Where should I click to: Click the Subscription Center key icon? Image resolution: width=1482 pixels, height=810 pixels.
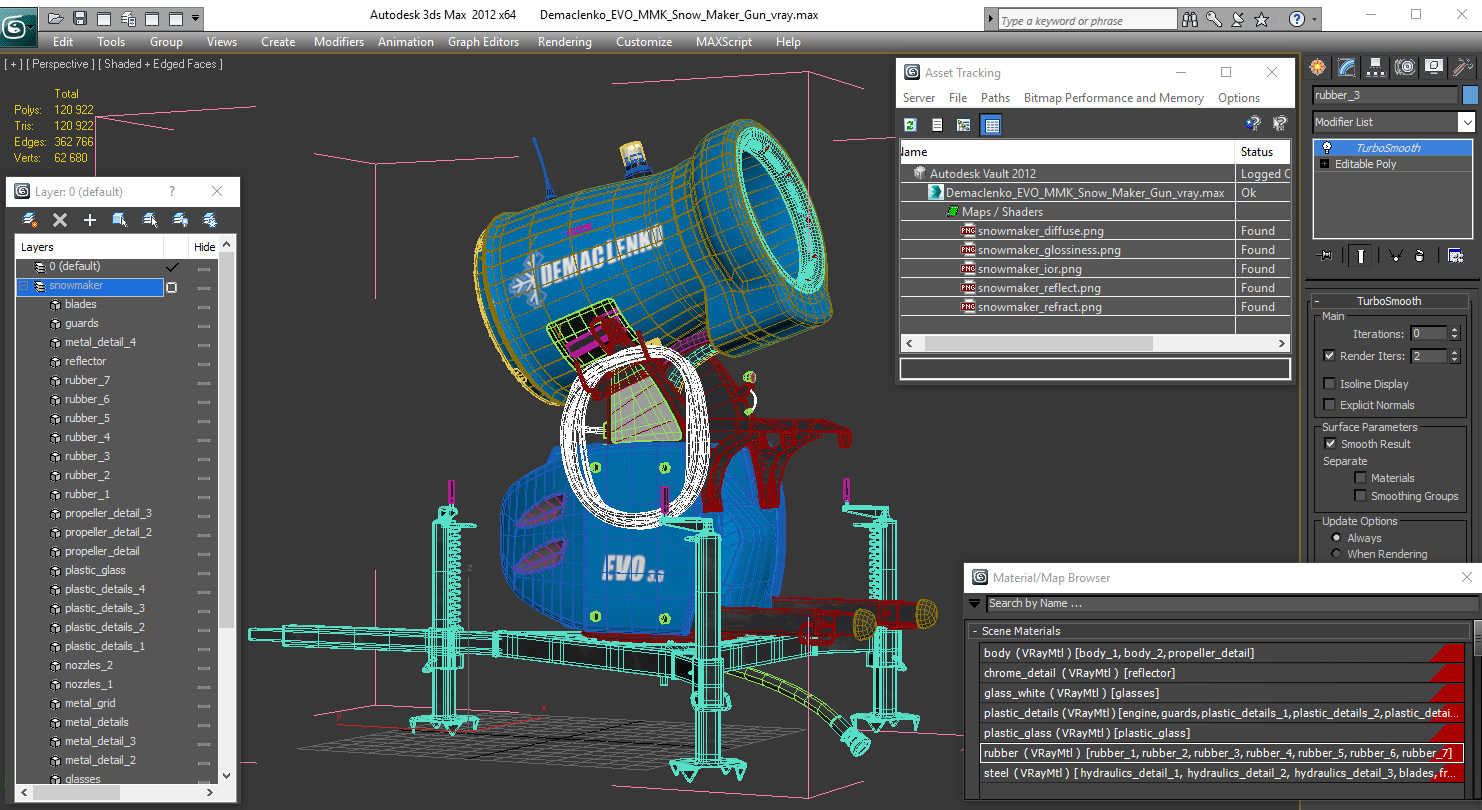tap(1214, 19)
